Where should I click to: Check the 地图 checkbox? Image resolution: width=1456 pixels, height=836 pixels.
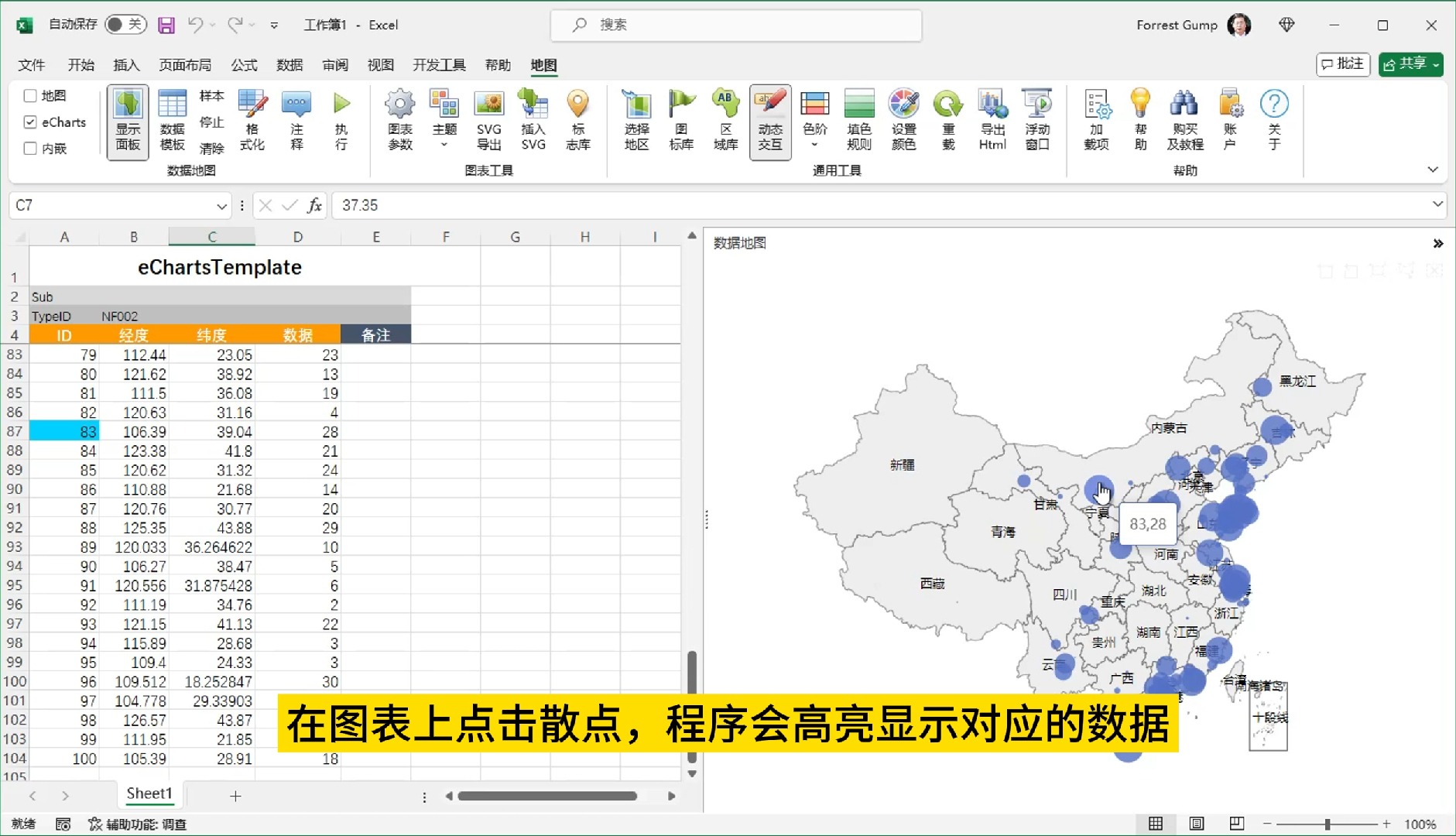point(30,96)
